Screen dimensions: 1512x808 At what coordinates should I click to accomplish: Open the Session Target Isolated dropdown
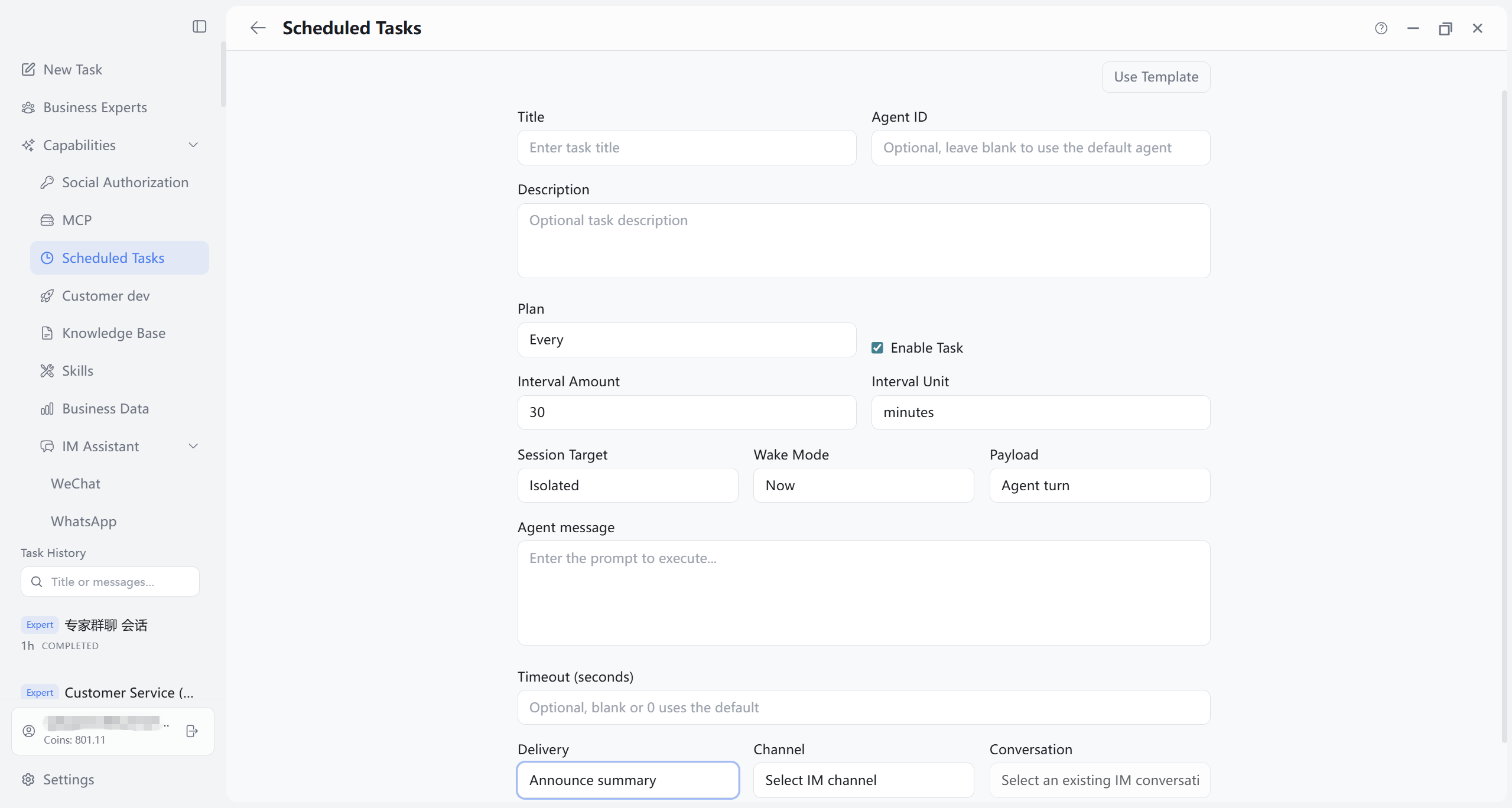(627, 486)
